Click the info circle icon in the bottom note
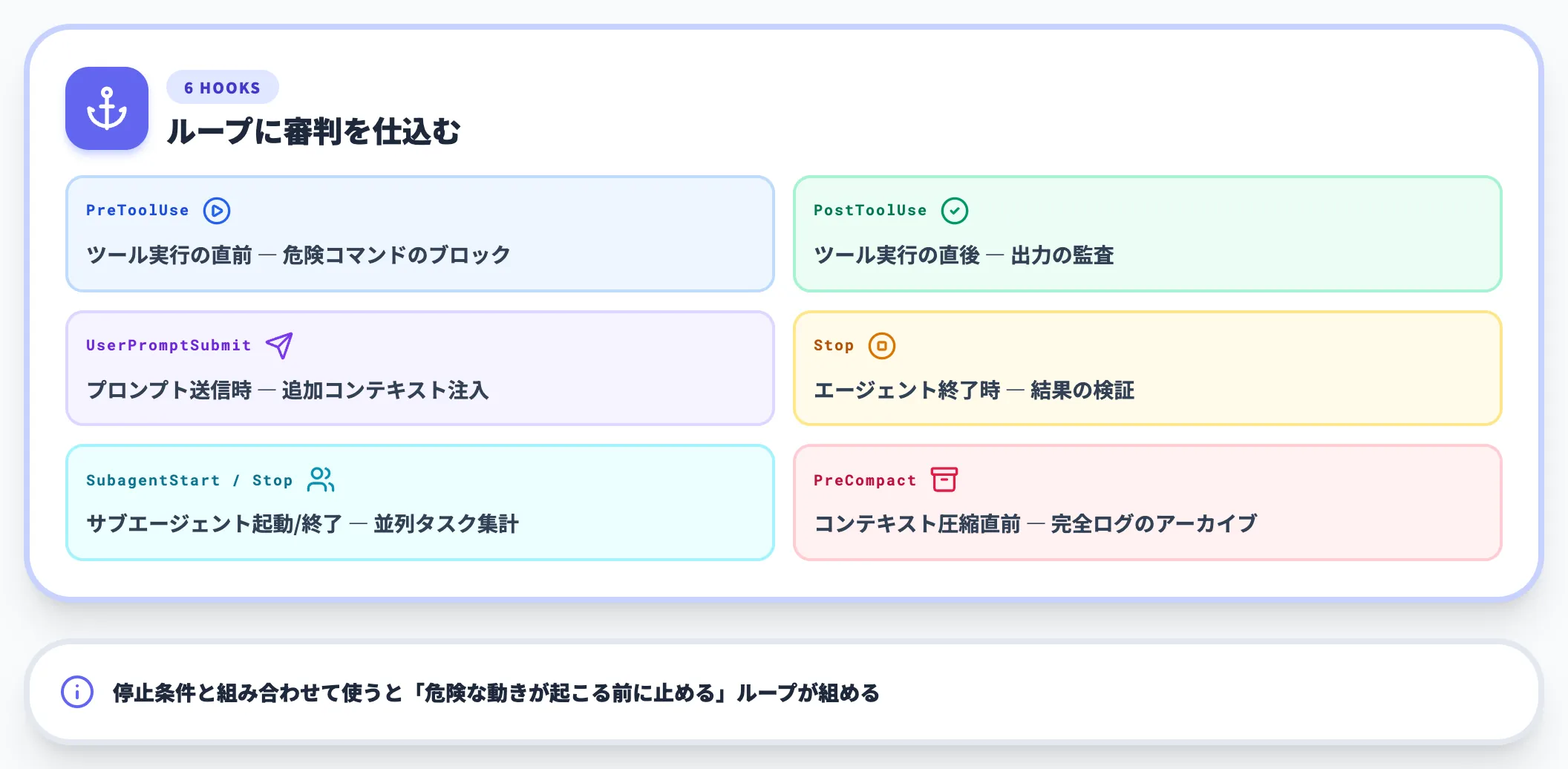Screen dimensions: 1568x769 77,692
